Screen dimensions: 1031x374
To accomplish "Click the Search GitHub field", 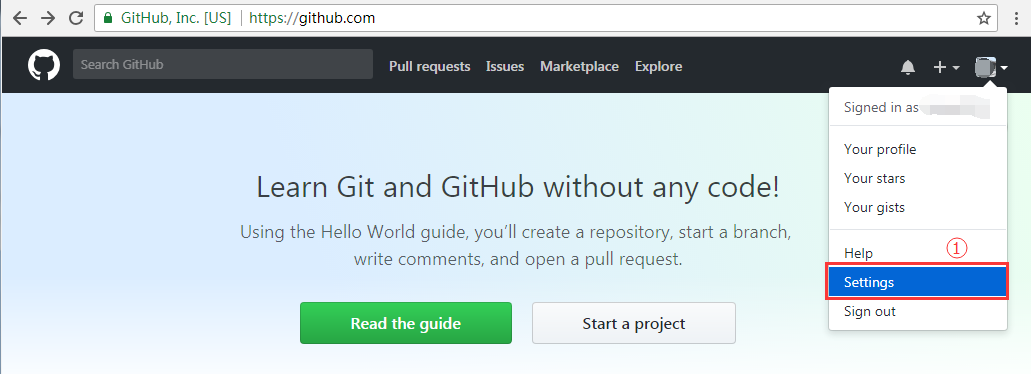I will [x=223, y=64].
